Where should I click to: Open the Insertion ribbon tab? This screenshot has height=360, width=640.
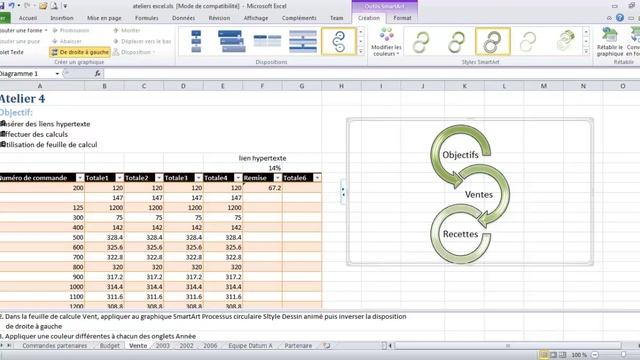click(62, 18)
